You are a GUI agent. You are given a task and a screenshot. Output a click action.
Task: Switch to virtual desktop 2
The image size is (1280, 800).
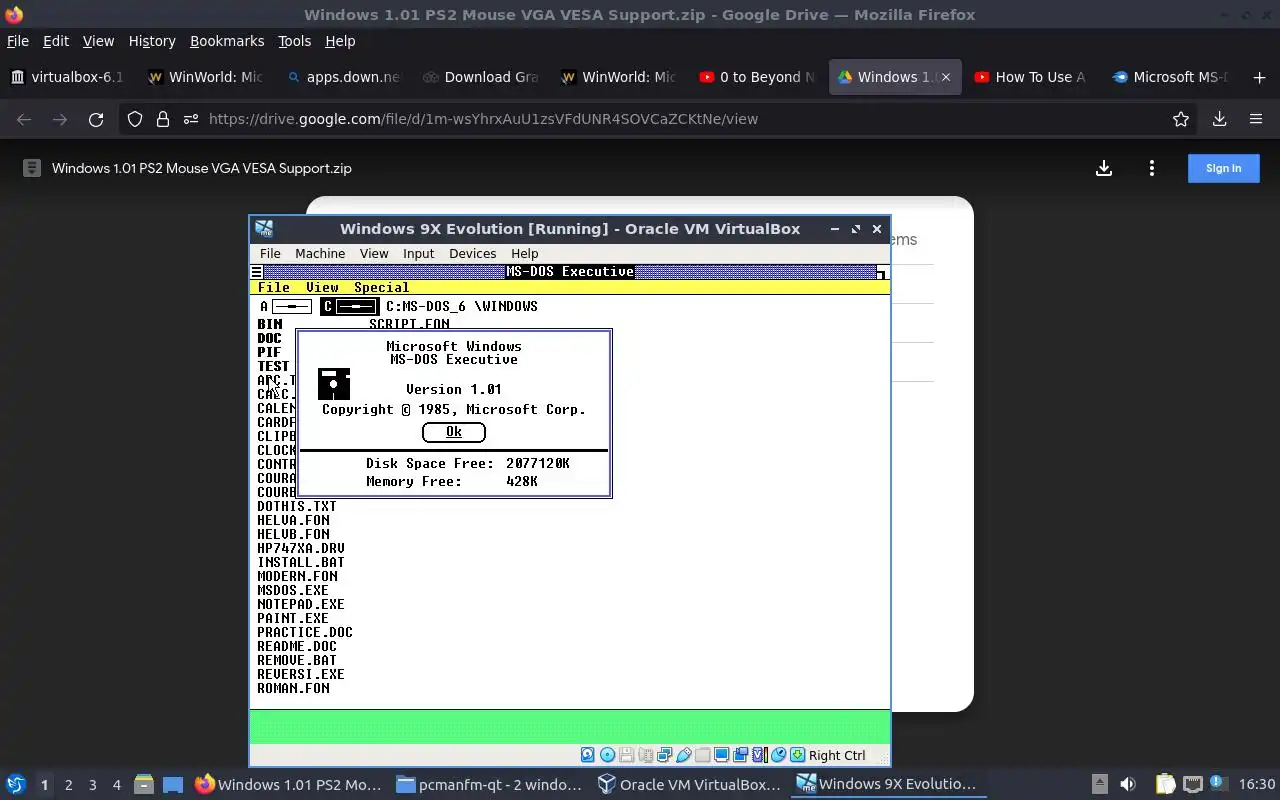68,785
